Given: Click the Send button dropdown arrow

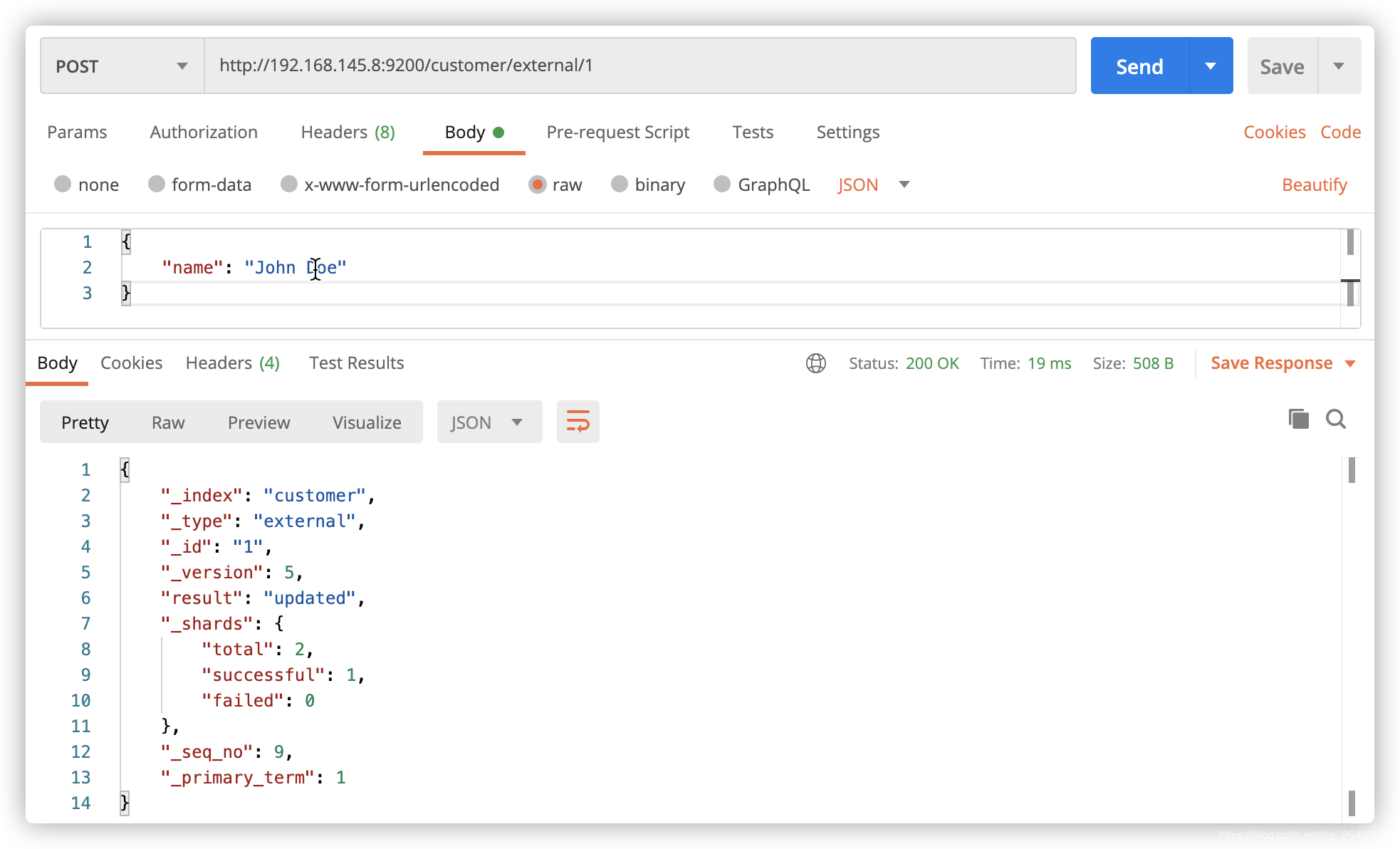Looking at the screenshot, I should pyautogui.click(x=1211, y=66).
